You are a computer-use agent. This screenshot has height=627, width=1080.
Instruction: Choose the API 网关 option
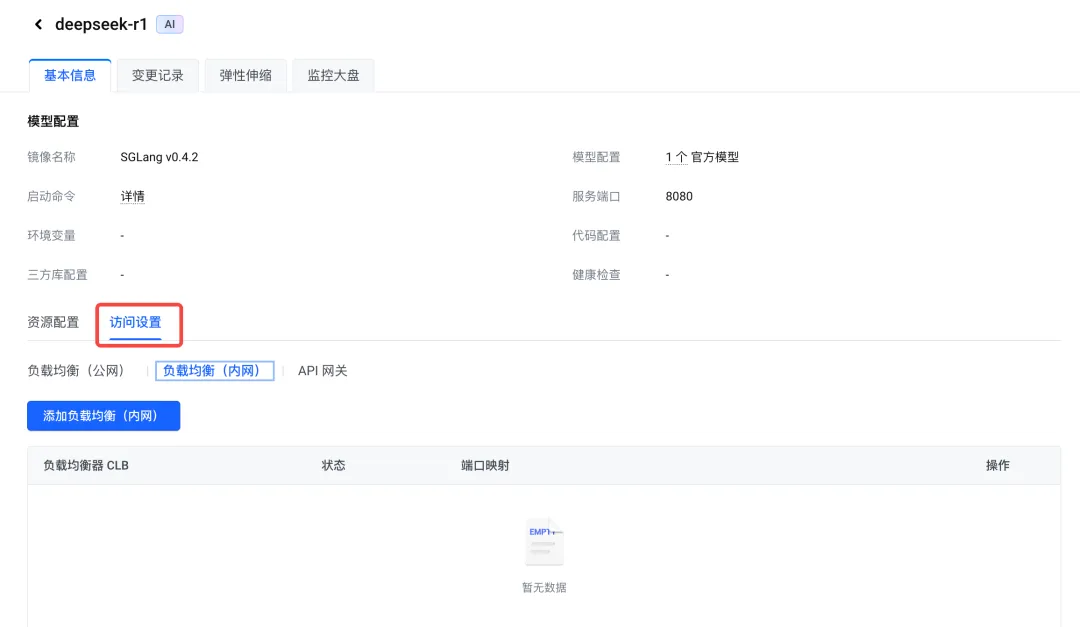(x=322, y=371)
